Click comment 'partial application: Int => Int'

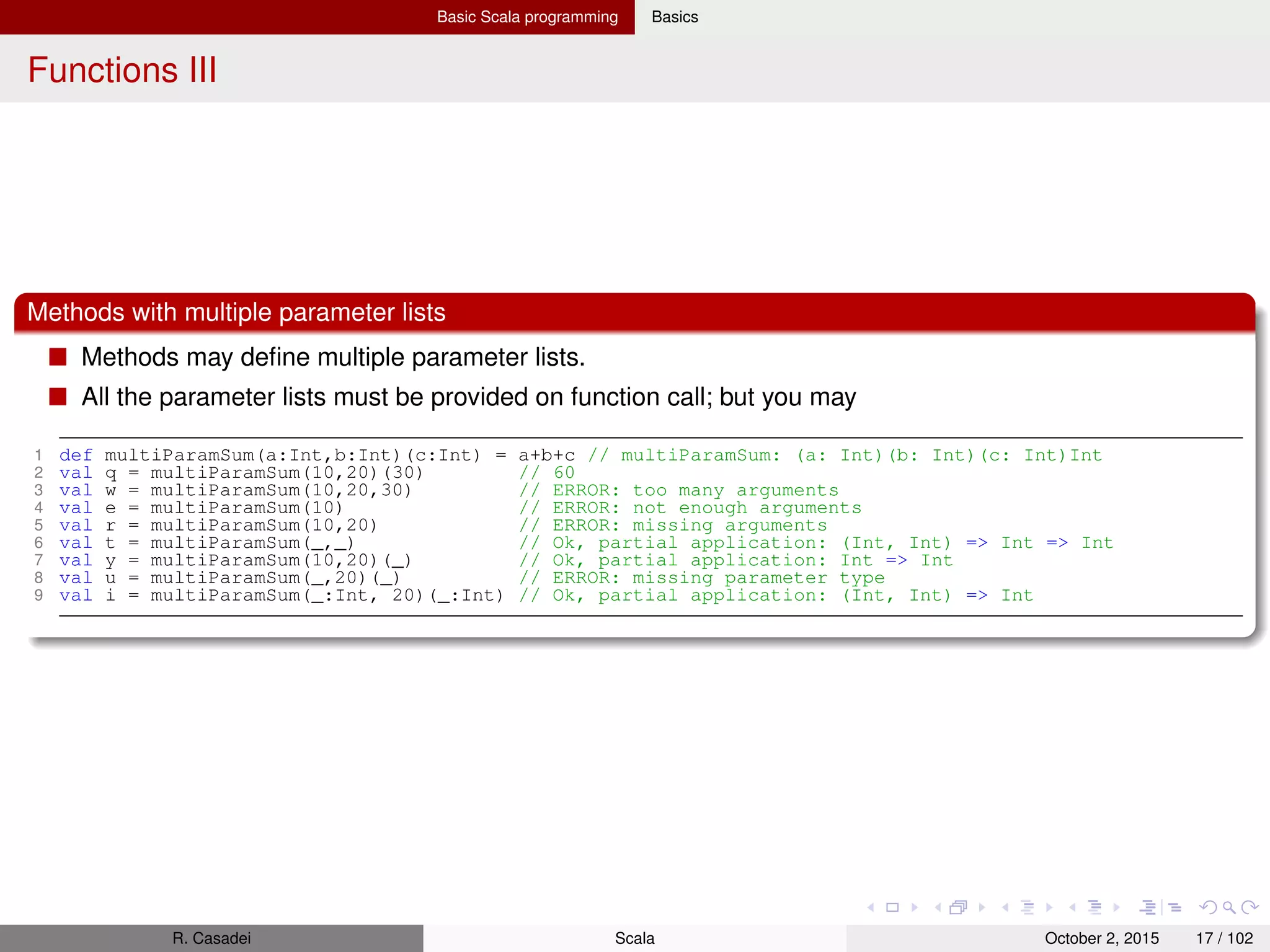pos(775,560)
